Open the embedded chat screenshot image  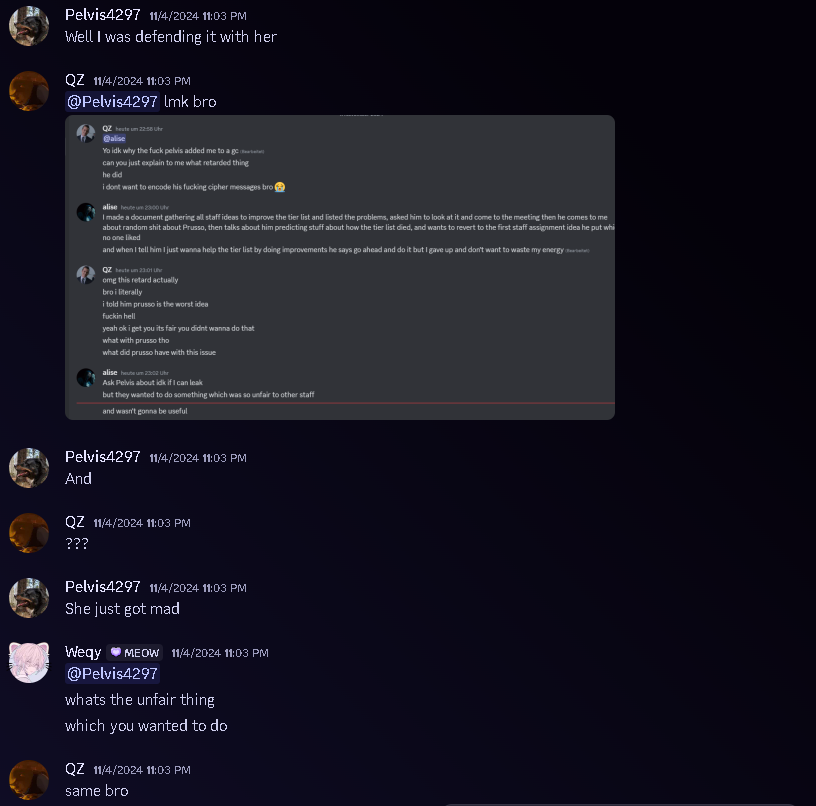click(x=340, y=267)
